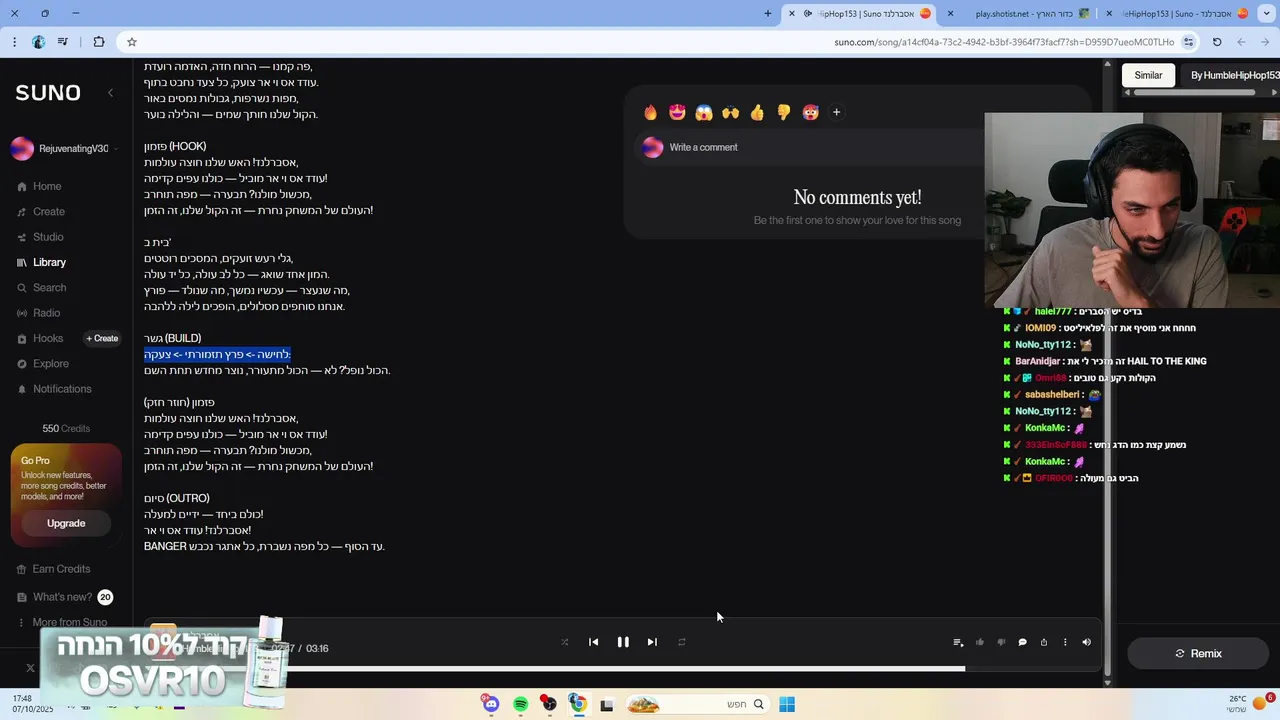Skip to previous track
The image size is (1280, 720).
[x=593, y=642]
